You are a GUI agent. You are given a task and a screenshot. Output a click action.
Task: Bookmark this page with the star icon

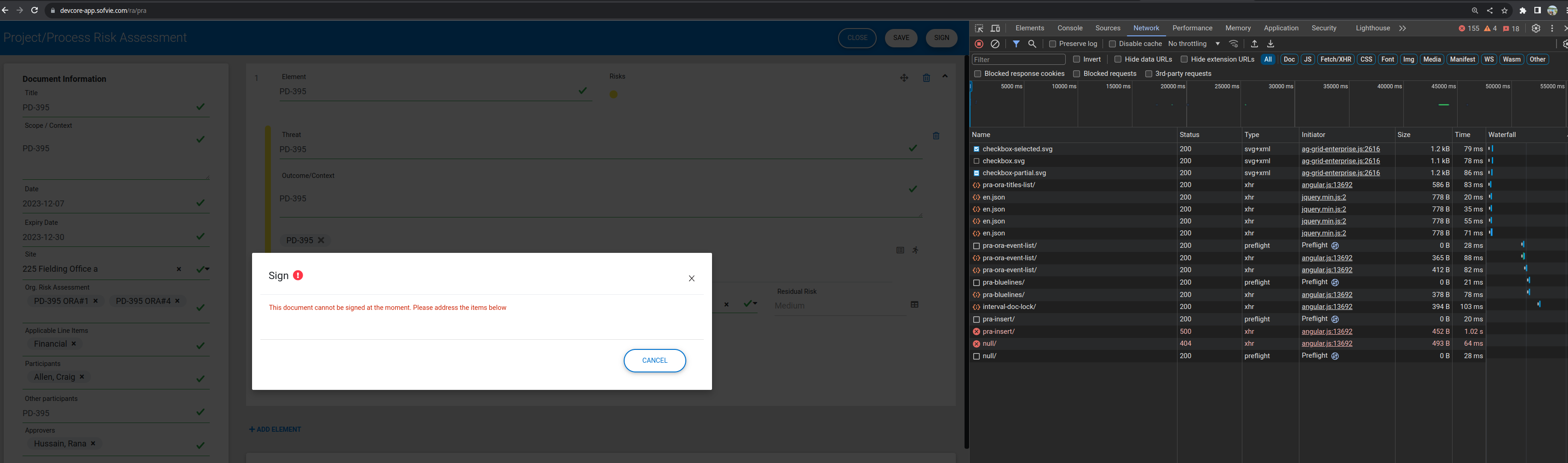coord(1505,10)
